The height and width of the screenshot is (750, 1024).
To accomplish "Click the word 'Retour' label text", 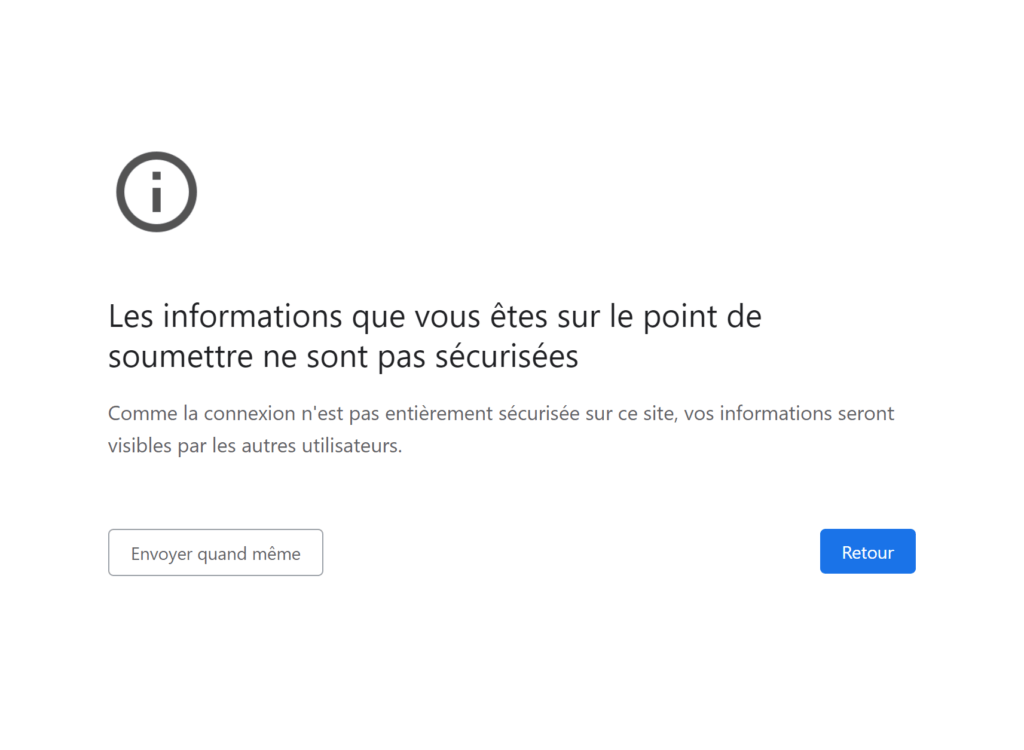I will (x=867, y=553).
